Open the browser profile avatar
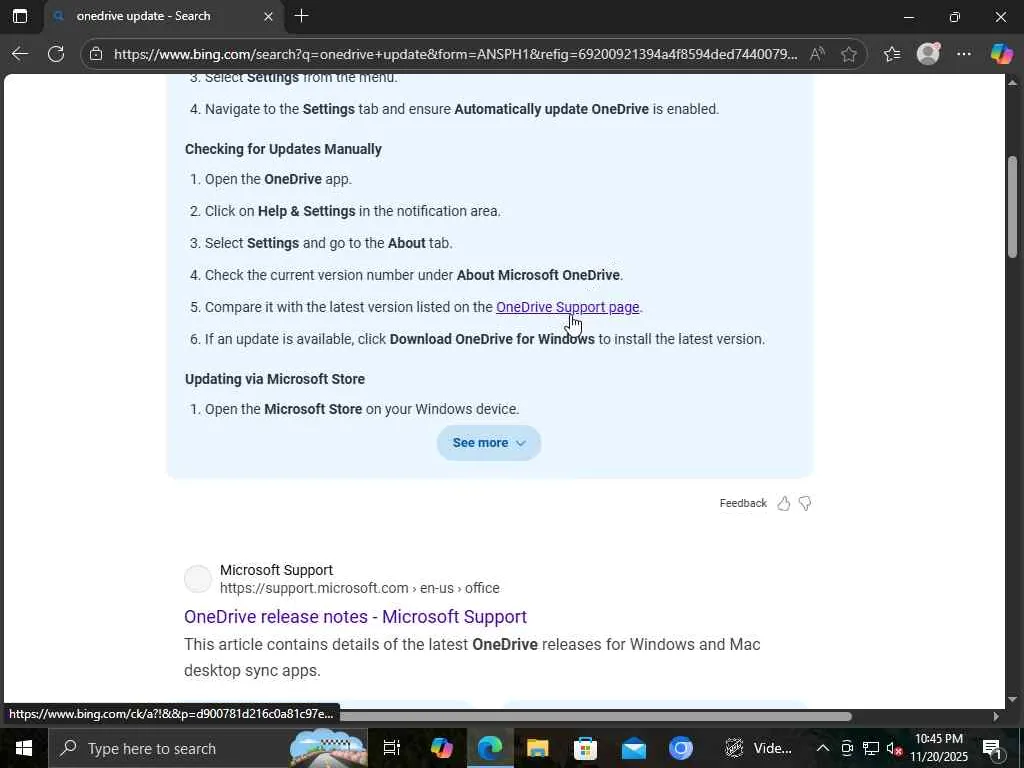Screen dimensions: 1024x768 (x=928, y=54)
